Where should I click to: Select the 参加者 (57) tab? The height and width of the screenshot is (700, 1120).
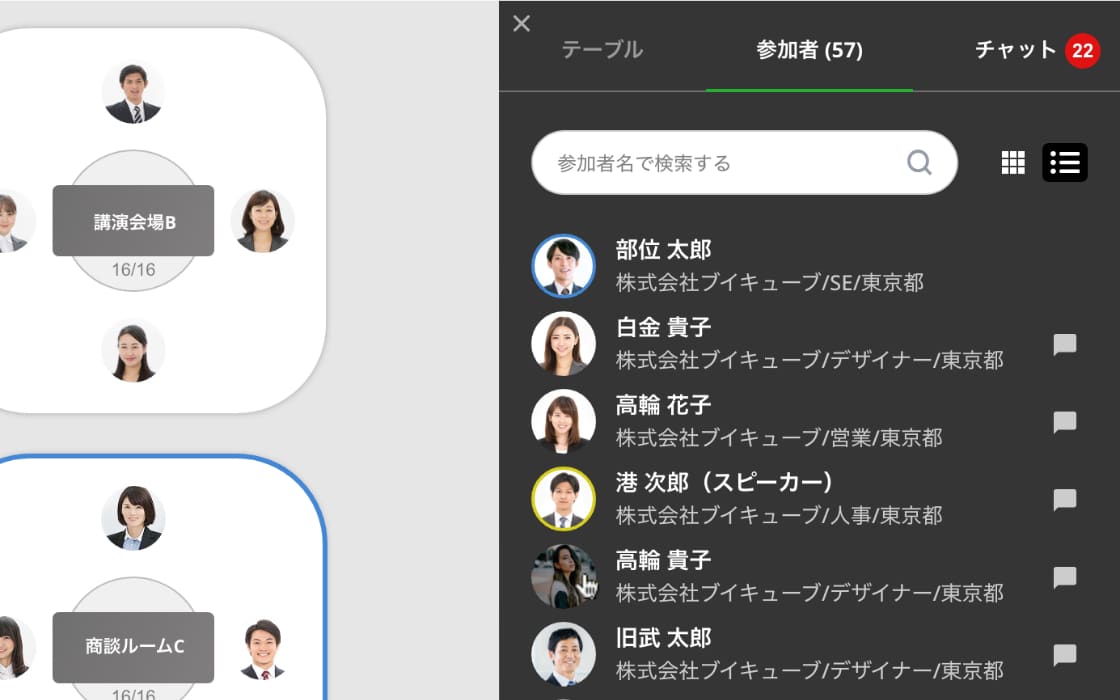pos(809,49)
